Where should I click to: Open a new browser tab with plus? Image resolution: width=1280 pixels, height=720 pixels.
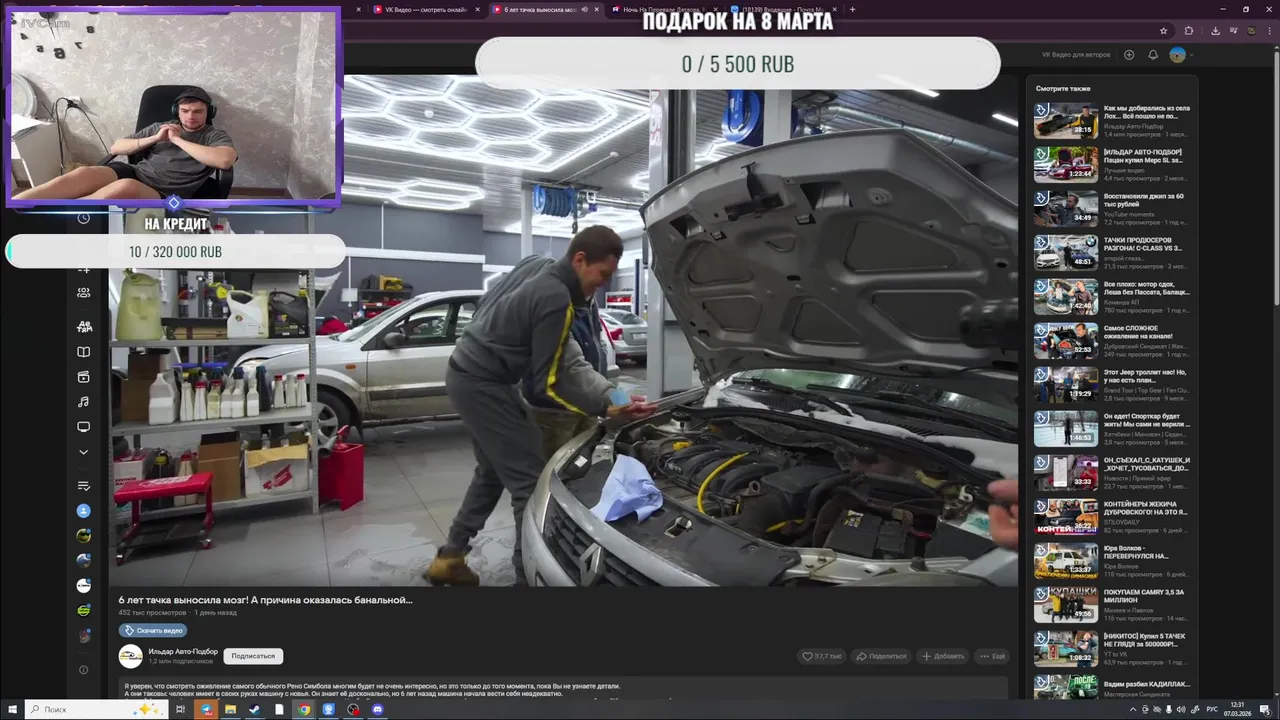pyautogui.click(x=852, y=9)
